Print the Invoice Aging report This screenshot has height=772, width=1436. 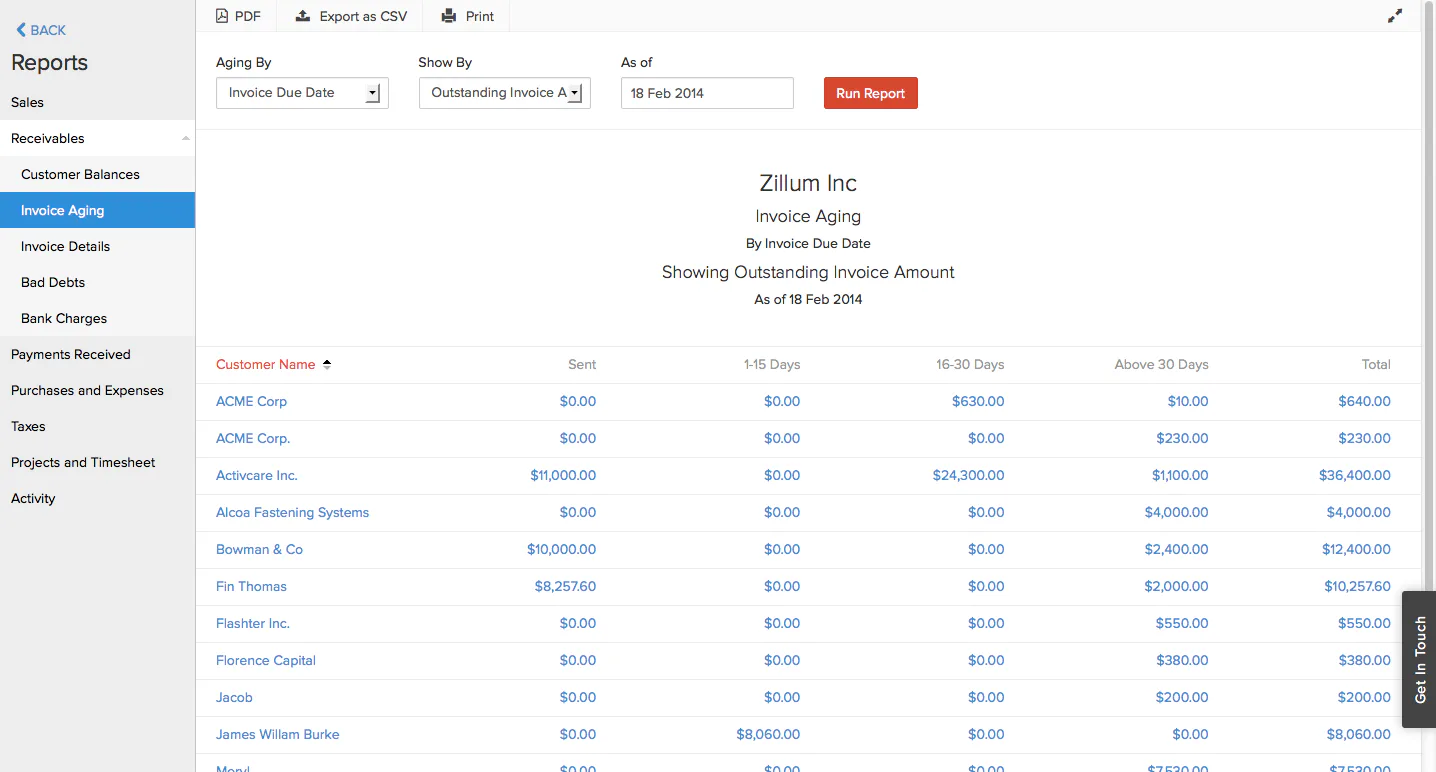click(x=466, y=16)
